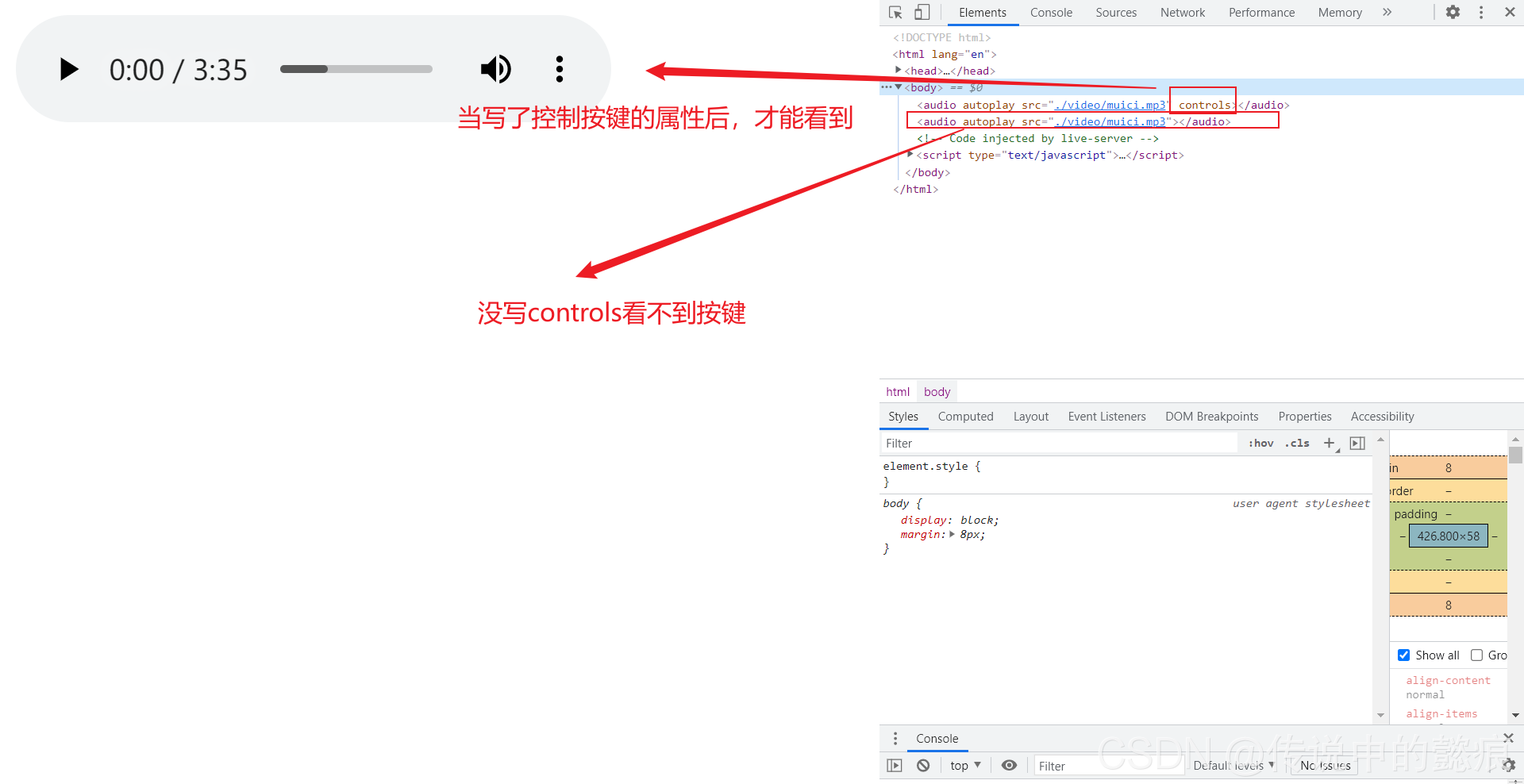Open the Accessibility pane
Image resolution: width=1524 pixels, height=784 pixels.
[x=1382, y=417]
